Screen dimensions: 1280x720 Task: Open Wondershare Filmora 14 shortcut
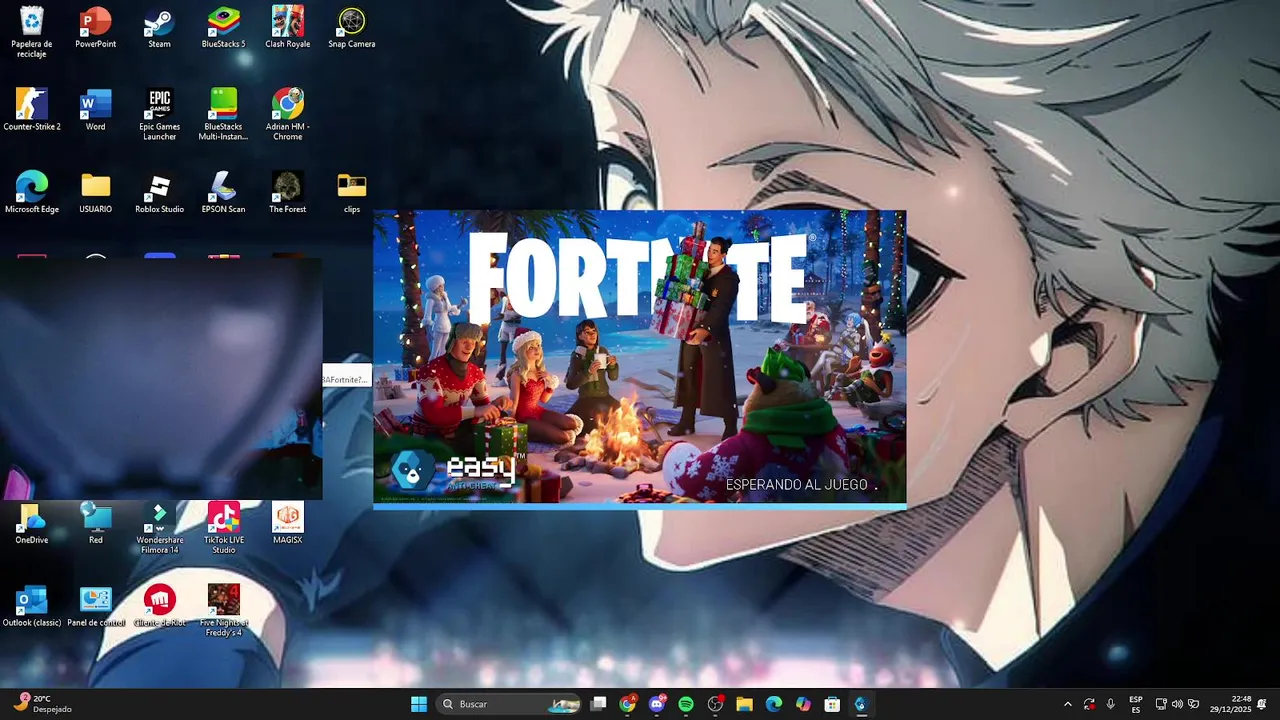tap(159, 528)
